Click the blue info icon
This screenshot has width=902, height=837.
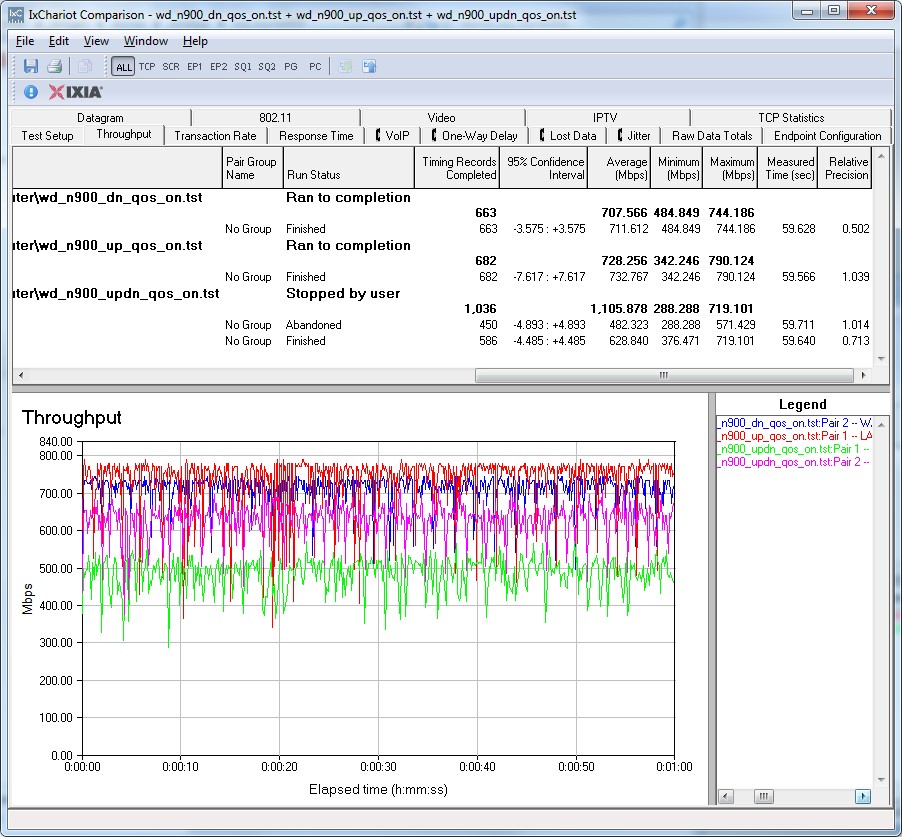(30, 92)
